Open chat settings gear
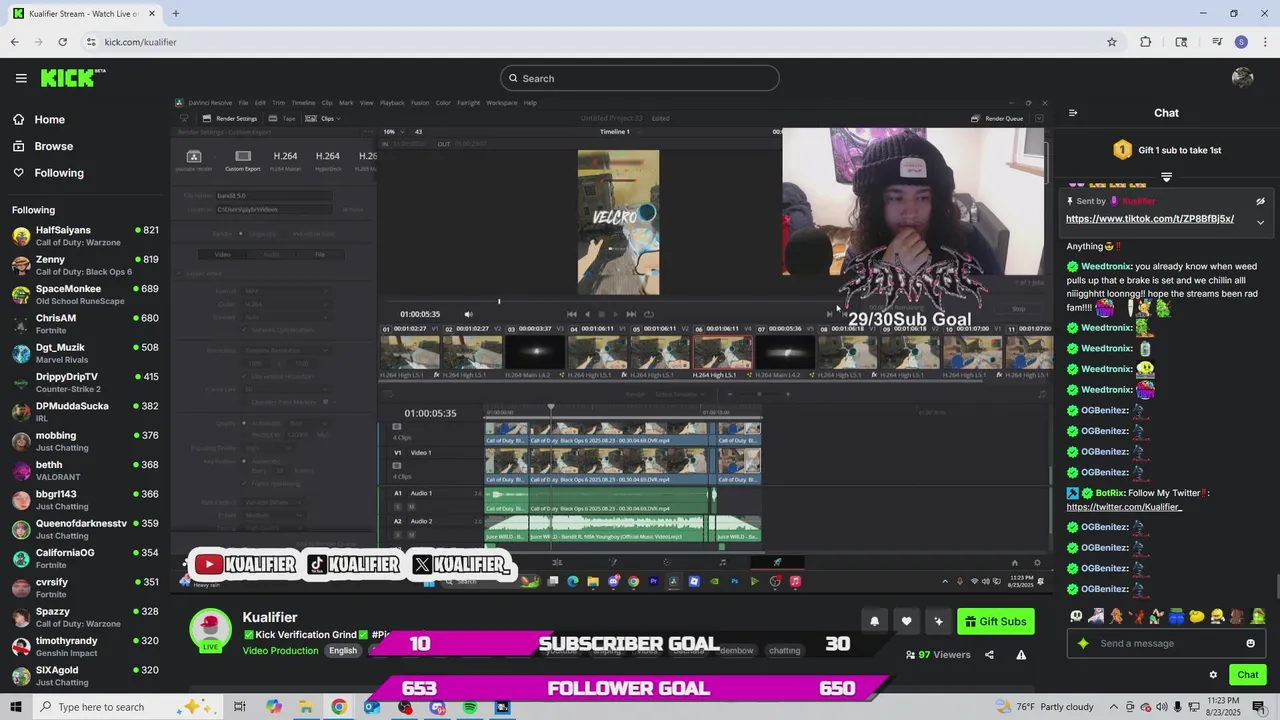This screenshot has height=720, width=1280. [x=1213, y=675]
